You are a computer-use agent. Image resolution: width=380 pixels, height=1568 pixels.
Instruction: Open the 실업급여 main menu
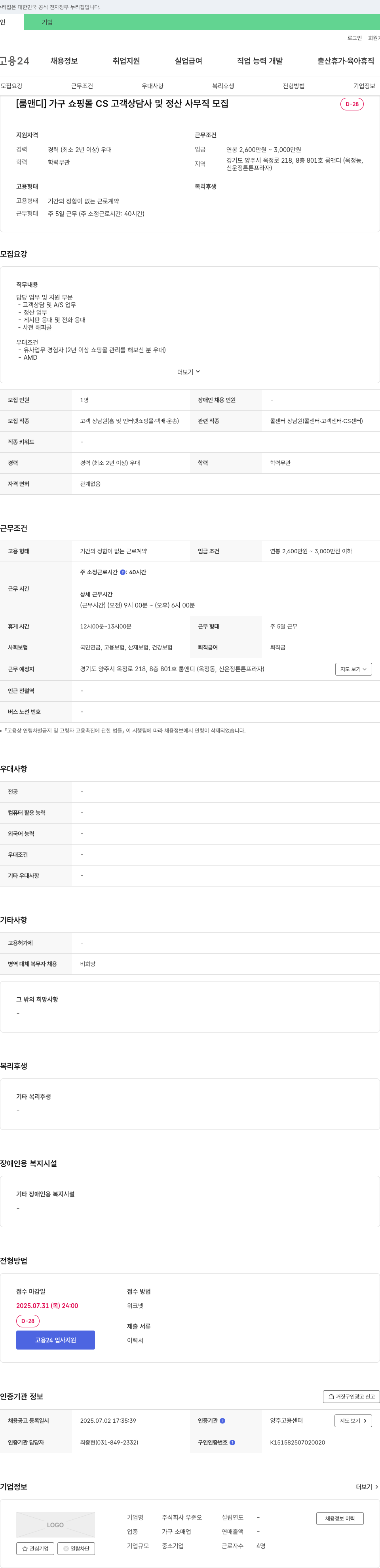click(x=188, y=61)
